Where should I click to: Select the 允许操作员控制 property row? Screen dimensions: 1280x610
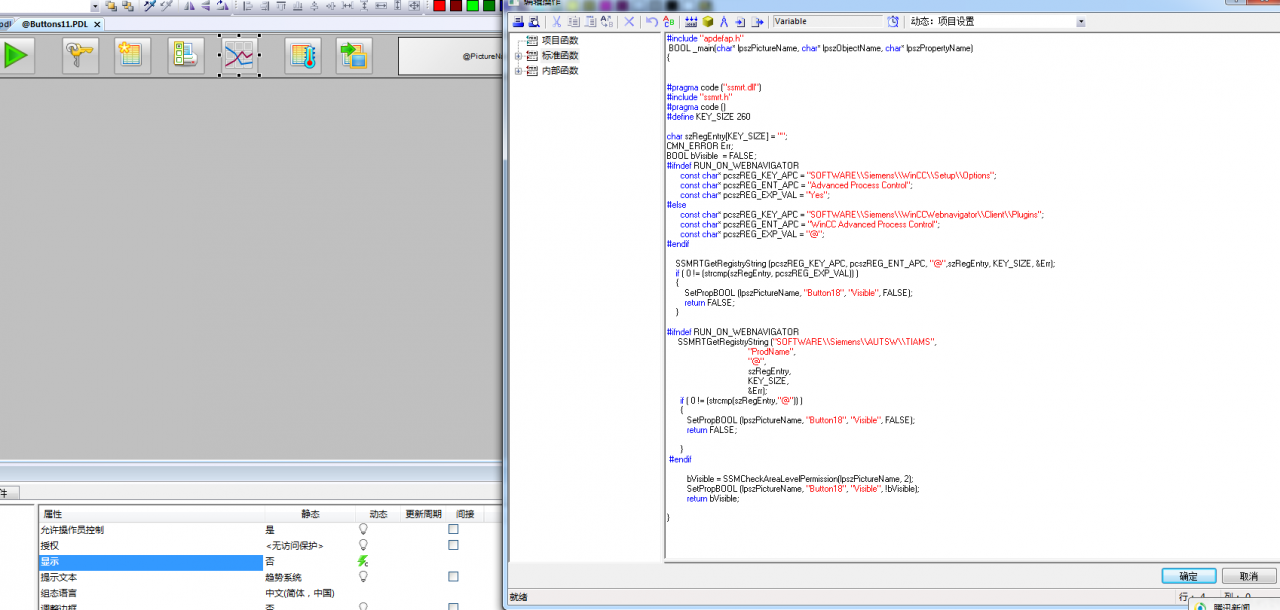[150, 530]
